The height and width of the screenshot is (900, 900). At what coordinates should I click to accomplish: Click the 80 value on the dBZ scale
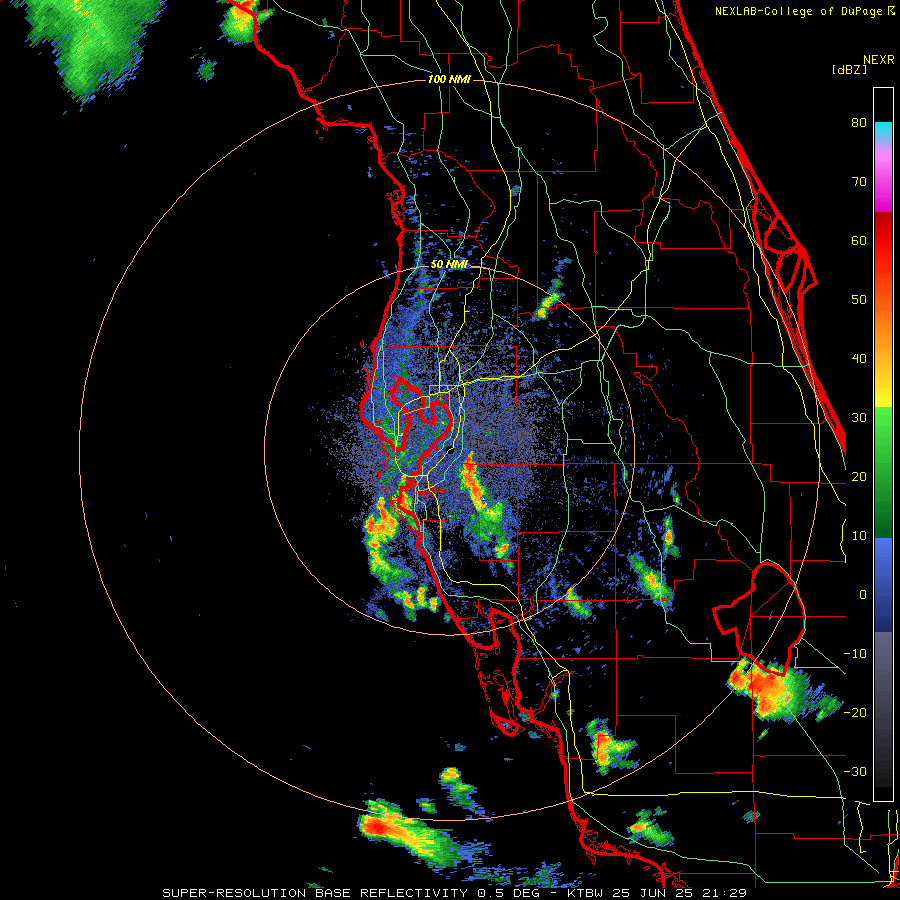point(859,123)
